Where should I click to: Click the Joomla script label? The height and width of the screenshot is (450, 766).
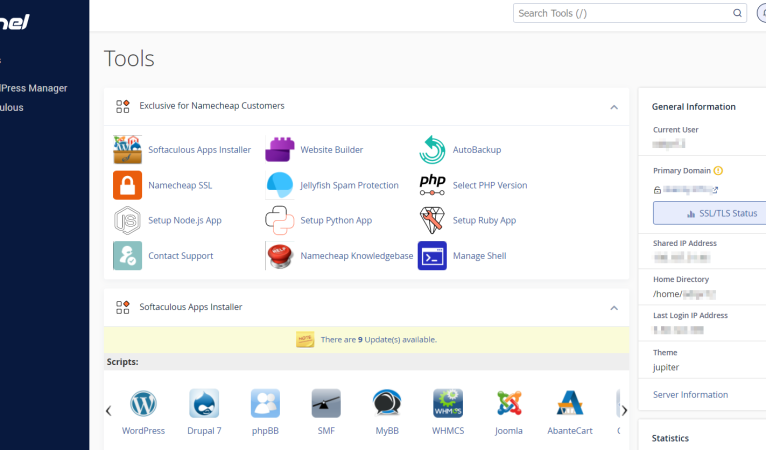point(509,430)
